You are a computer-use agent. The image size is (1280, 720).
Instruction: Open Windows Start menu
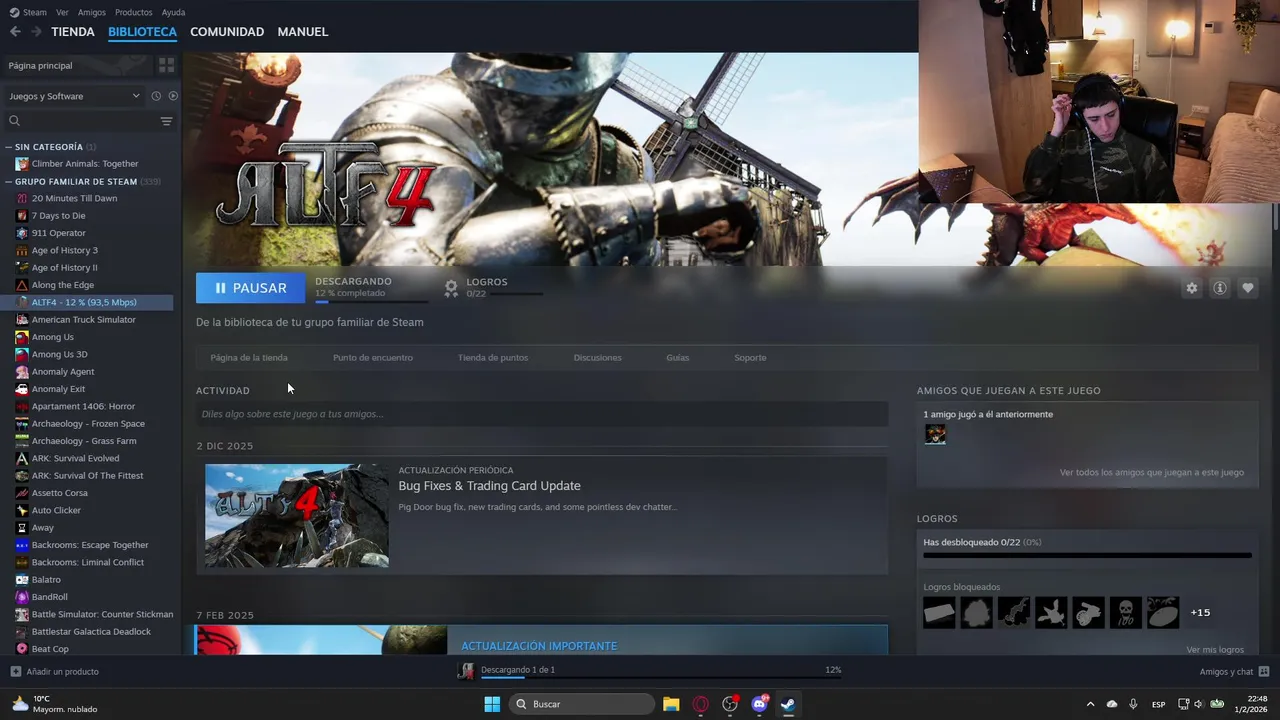click(x=492, y=704)
